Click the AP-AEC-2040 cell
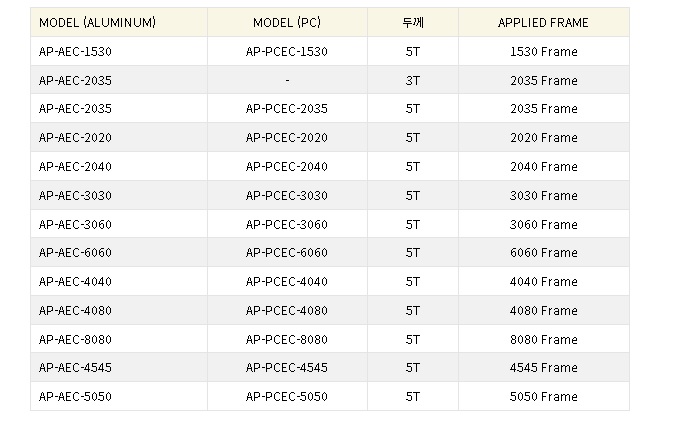Screen dimensions: 685x432 pos(119,166)
